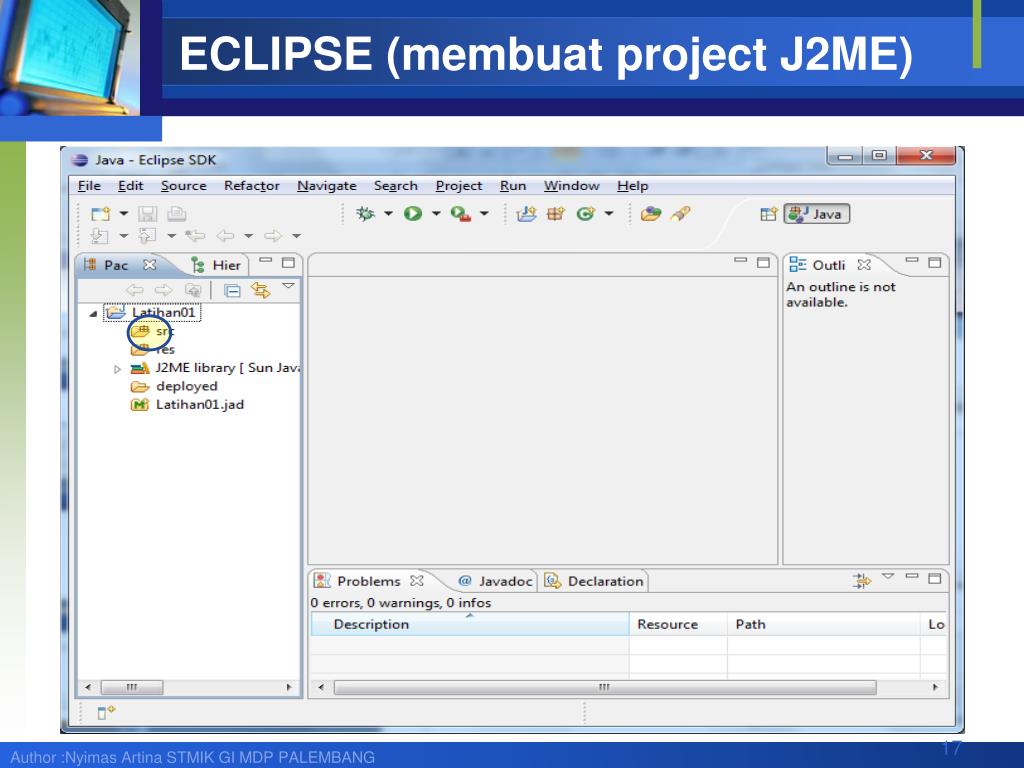Viewport: 1024px width, 768px height.
Task: Open the Run menu
Action: pos(513,185)
